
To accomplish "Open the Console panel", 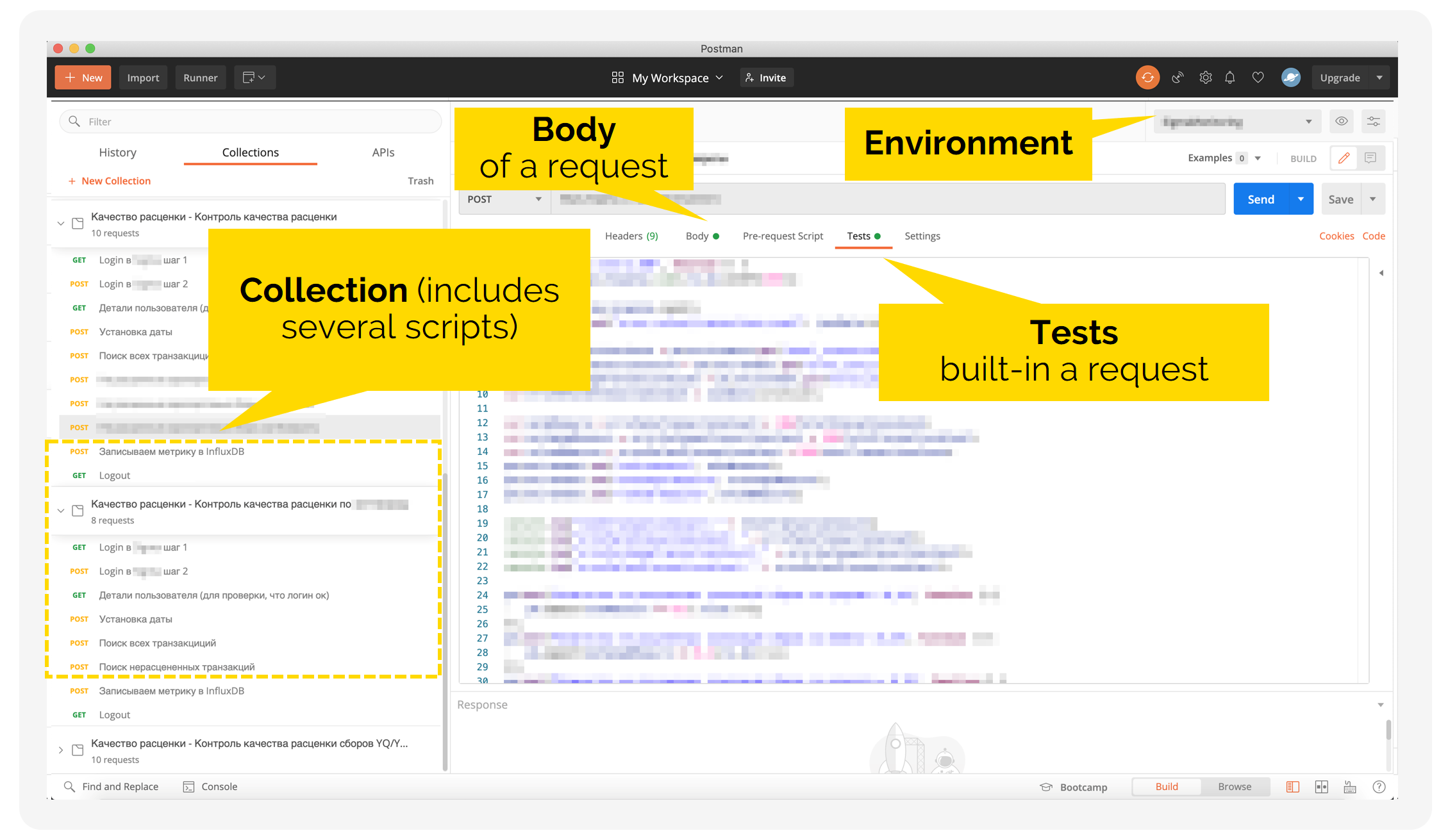I will point(210,786).
